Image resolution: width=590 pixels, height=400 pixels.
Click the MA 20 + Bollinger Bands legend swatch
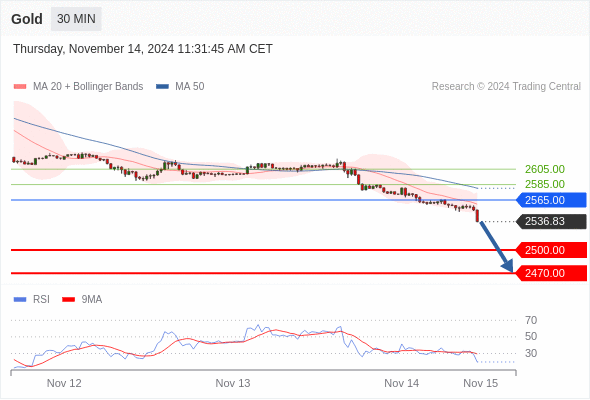(20, 87)
